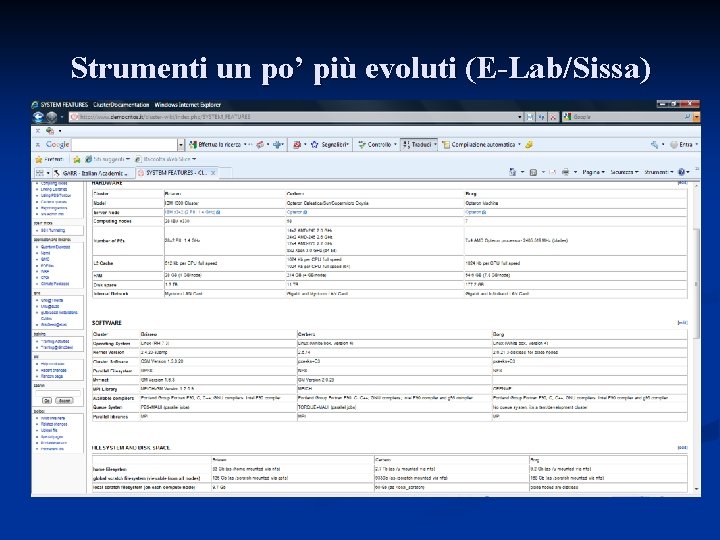Open the Compilazione automatica dropdown arrow
The width and height of the screenshot is (720, 540).
[x=519, y=145]
